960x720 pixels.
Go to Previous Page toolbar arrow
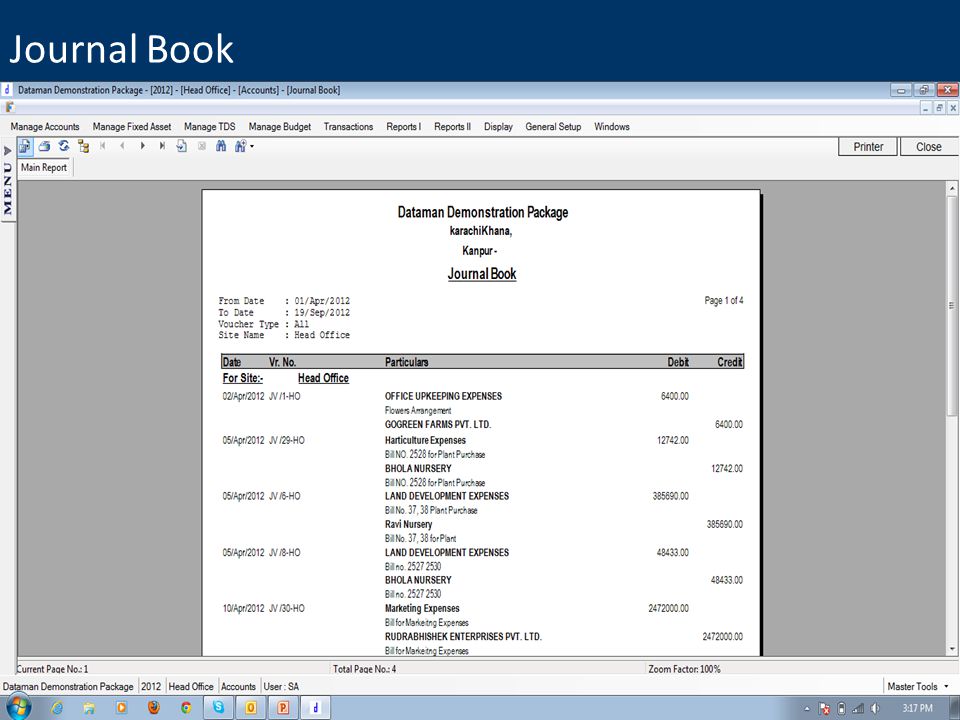[x=122, y=146]
